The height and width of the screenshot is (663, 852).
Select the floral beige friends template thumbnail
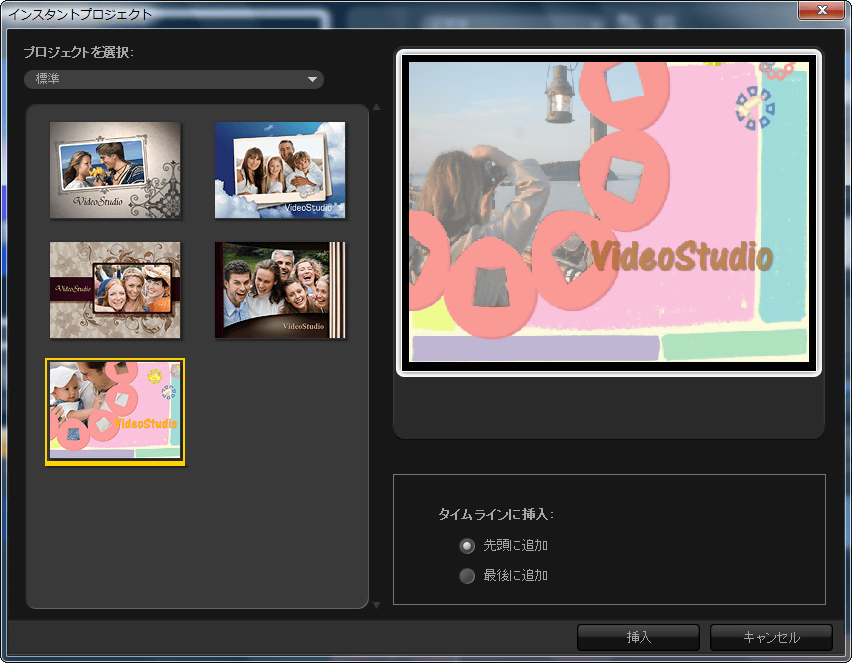click(115, 290)
